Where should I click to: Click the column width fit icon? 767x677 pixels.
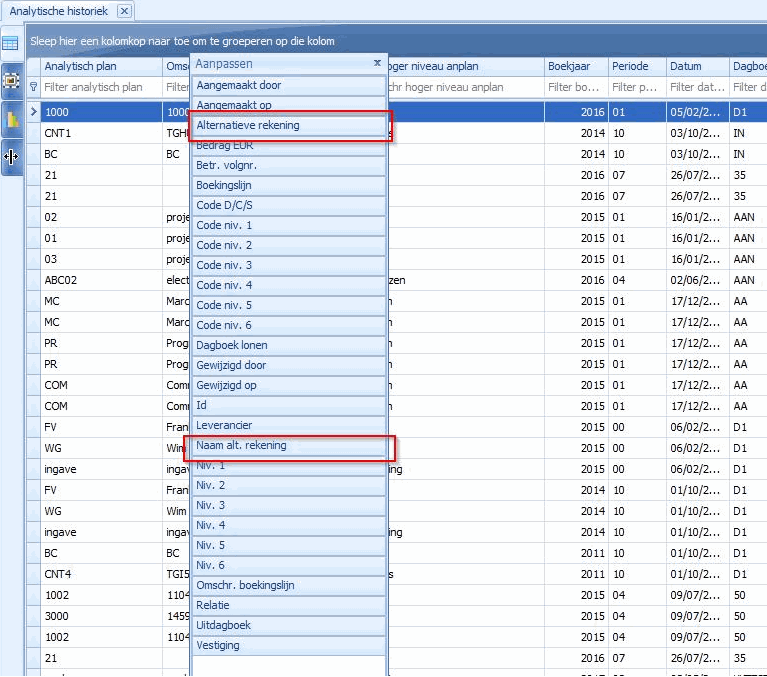12,157
